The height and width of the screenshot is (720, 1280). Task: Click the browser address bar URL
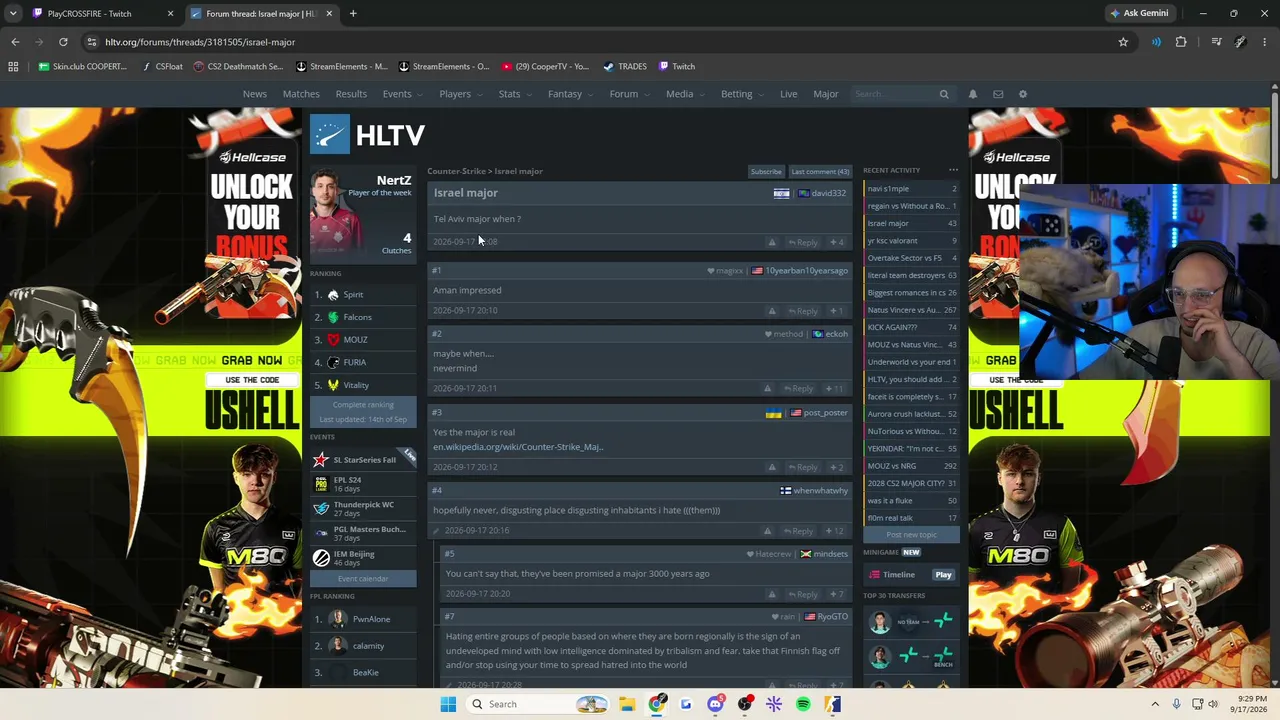pos(200,42)
